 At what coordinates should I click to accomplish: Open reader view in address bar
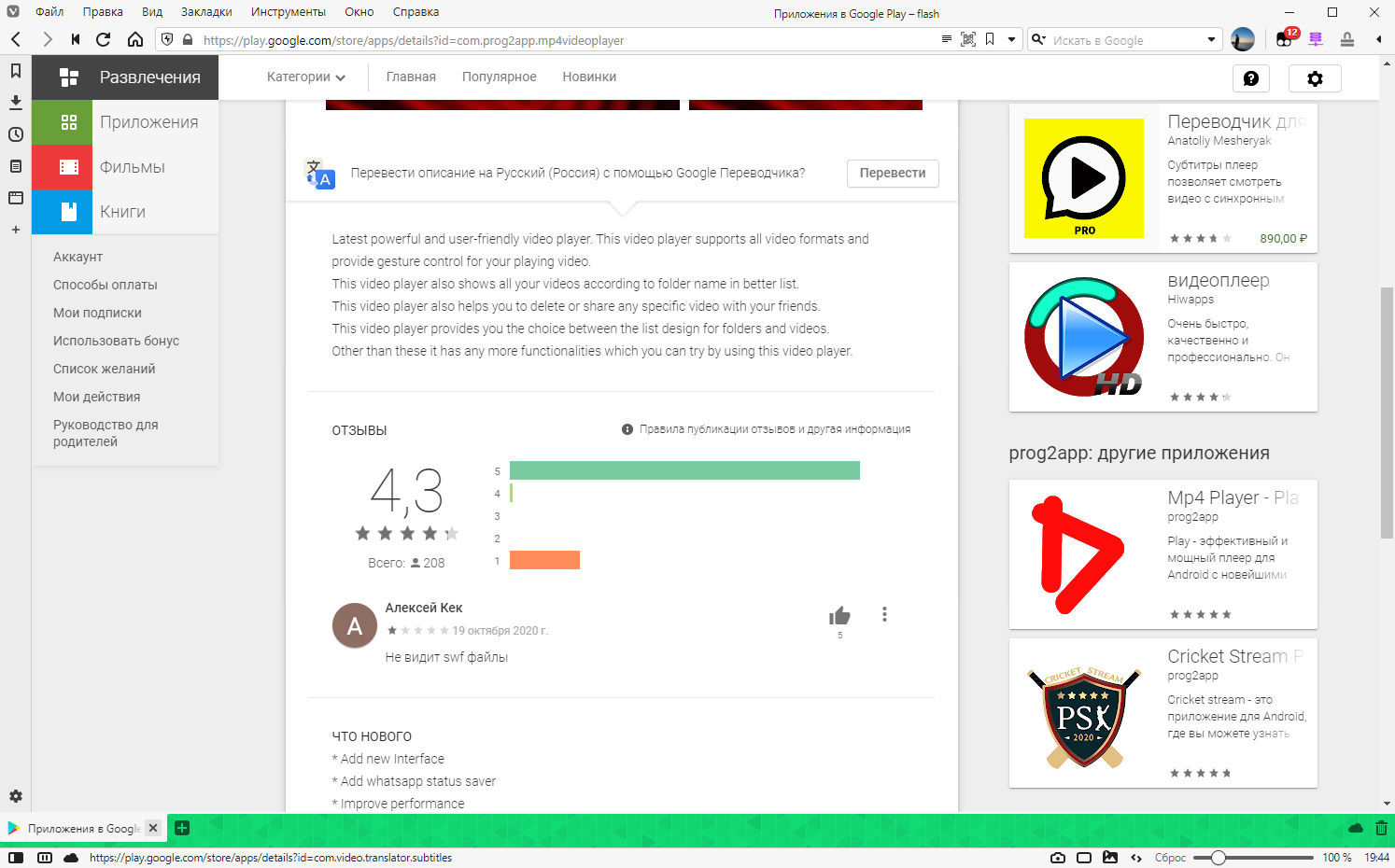click(x=946, y=39)
